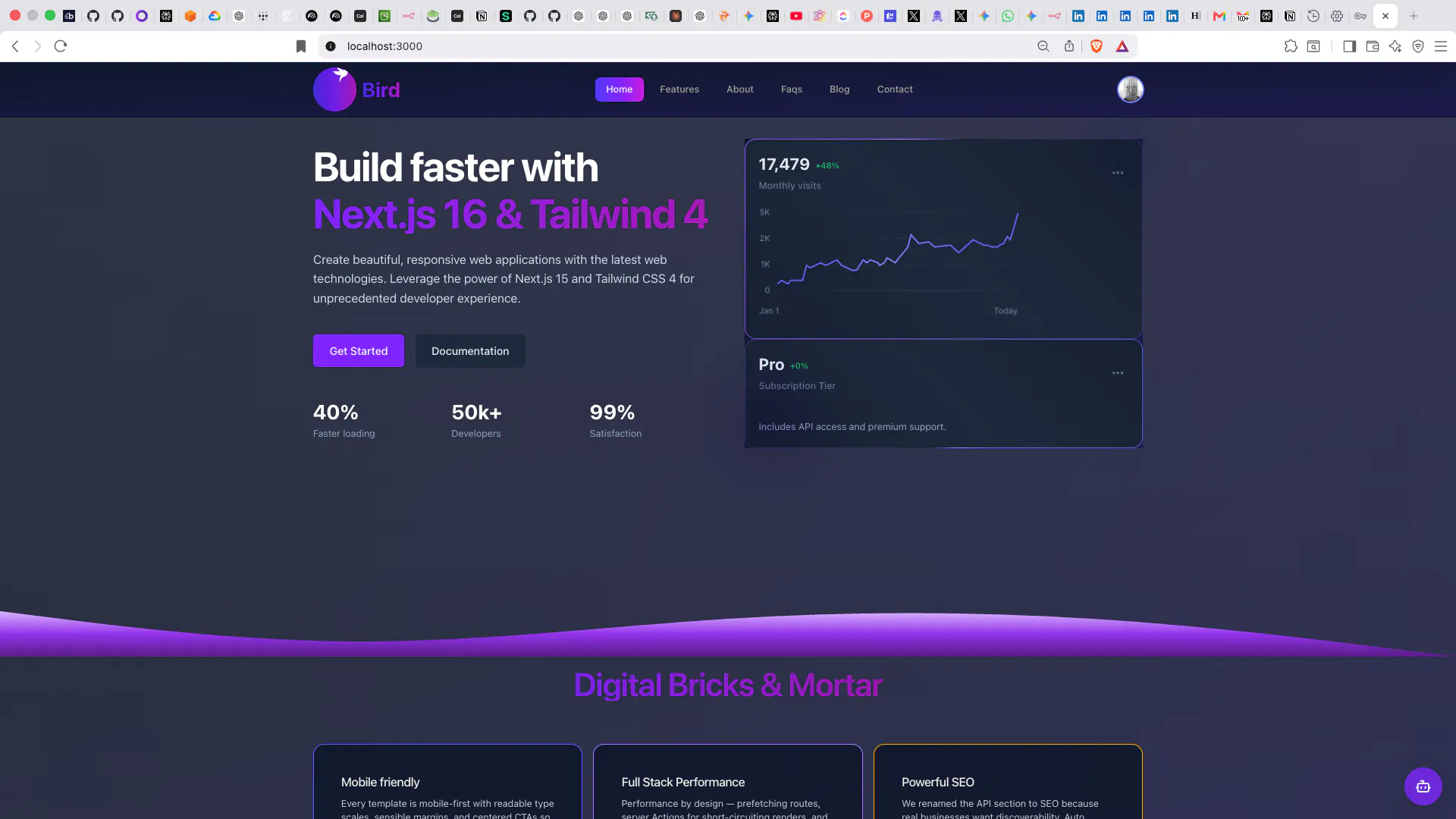The image size is (1456, 819).
Task: Open Brave VPN shield icon
Action: tap(1418, 46)
